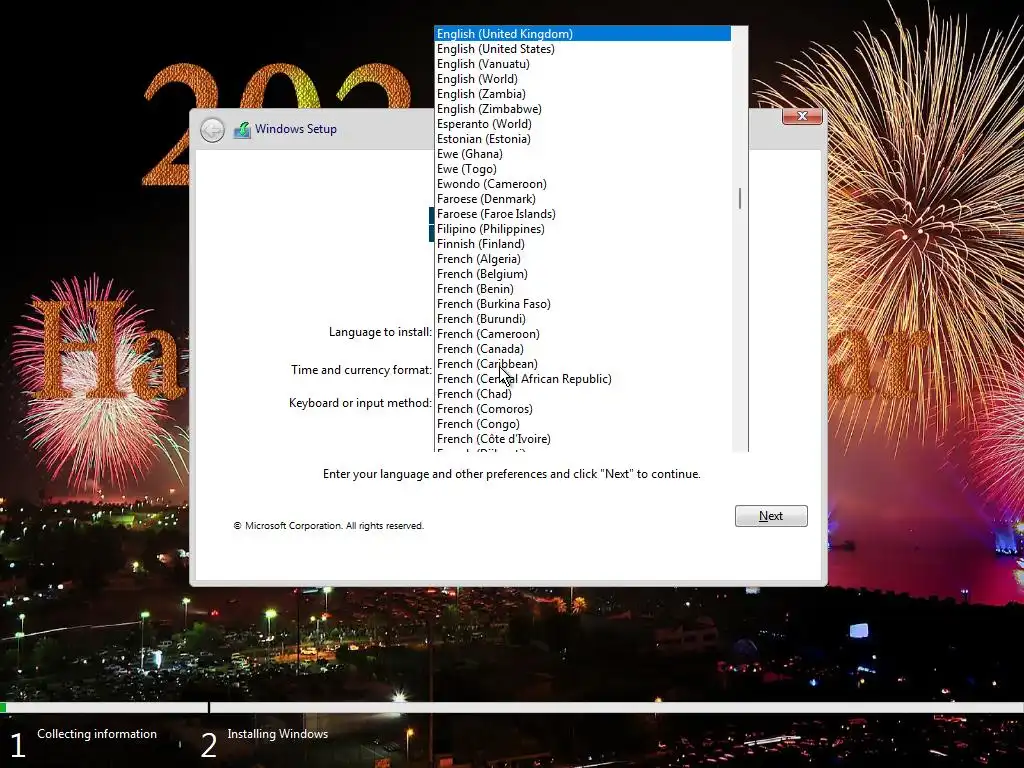Pick French (Côte d'Ivoire) entry
Viewport: 1024px width, 768px height.
(583, 439)
